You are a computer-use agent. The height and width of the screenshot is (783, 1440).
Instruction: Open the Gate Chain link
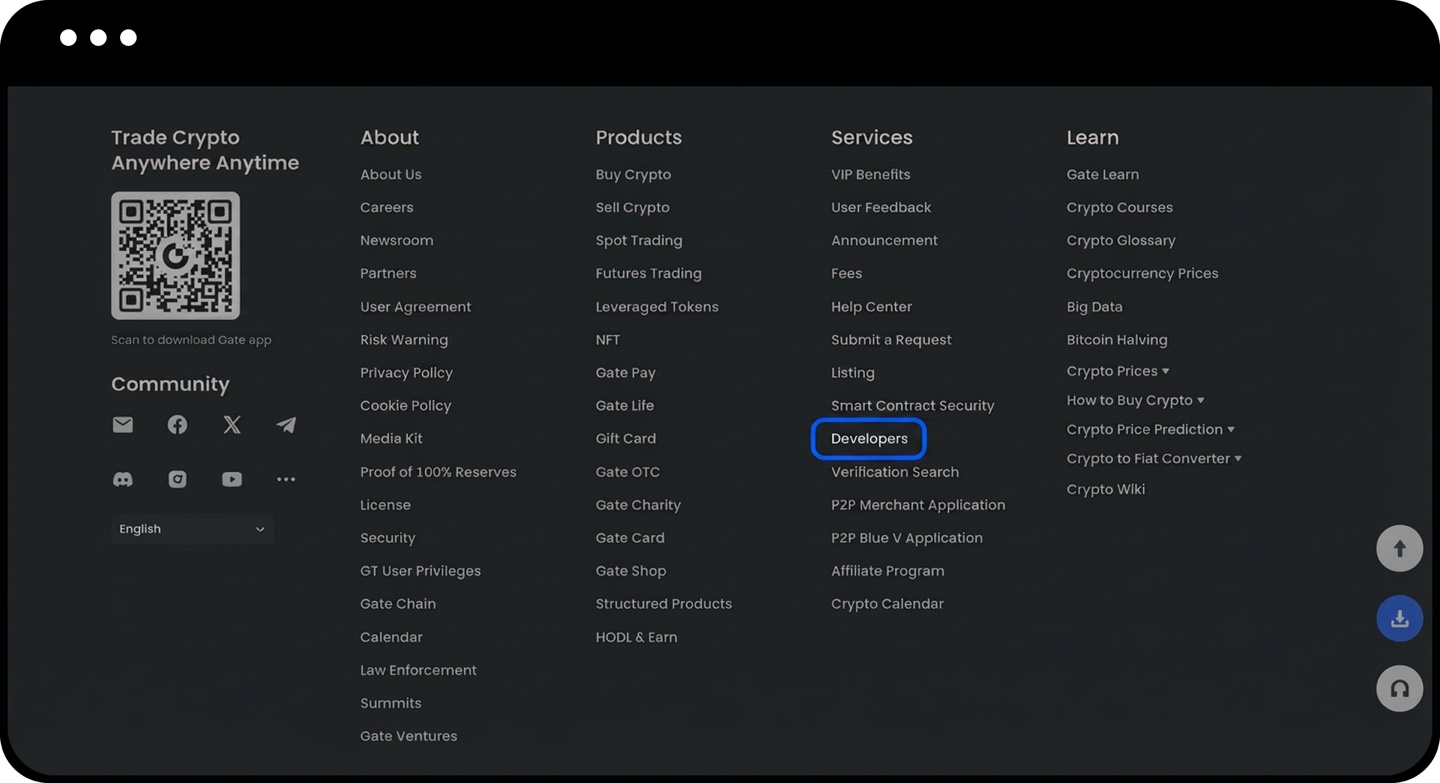click(x=398, y=604)
